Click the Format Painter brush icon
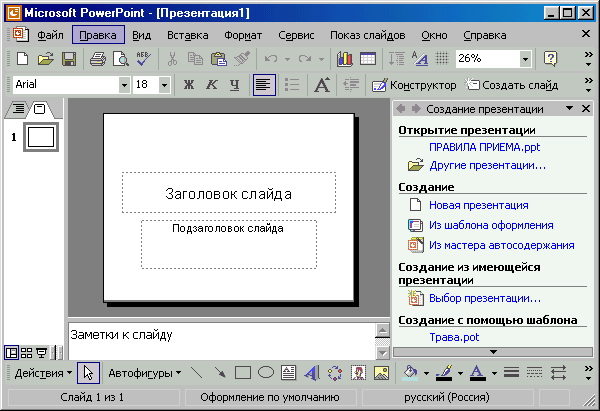Image resolution: width=600 pixels, height=411 pixels. click(x=242, y=59)
